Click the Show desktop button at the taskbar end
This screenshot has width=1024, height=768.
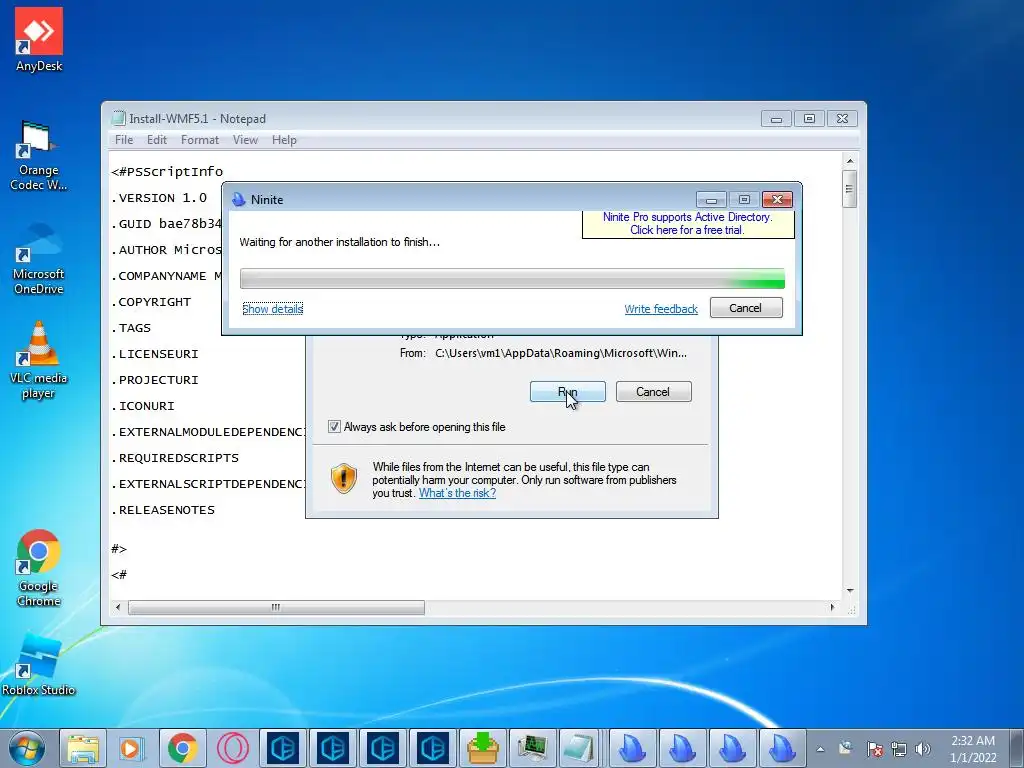pyautogui.click(x=1017, y=748)
